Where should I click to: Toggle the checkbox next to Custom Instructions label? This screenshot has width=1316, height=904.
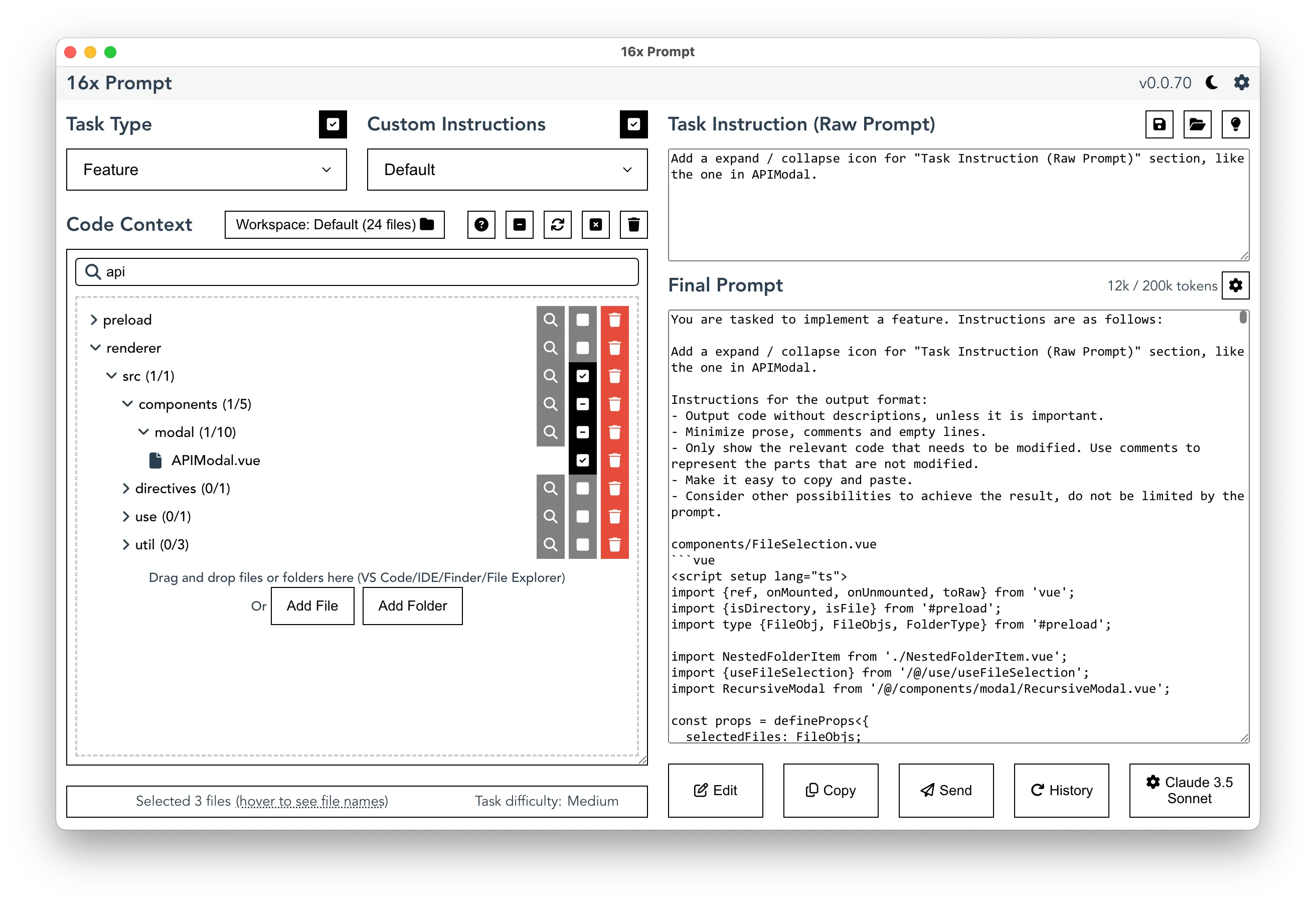point(634,125)
